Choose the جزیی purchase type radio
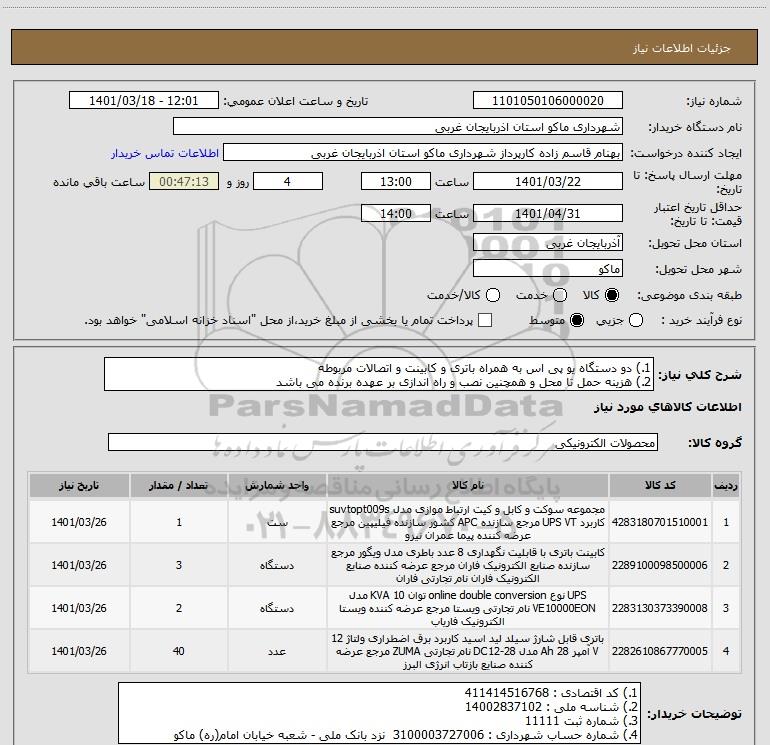Viewport: 770px width, 745px height. click(636, 320)
